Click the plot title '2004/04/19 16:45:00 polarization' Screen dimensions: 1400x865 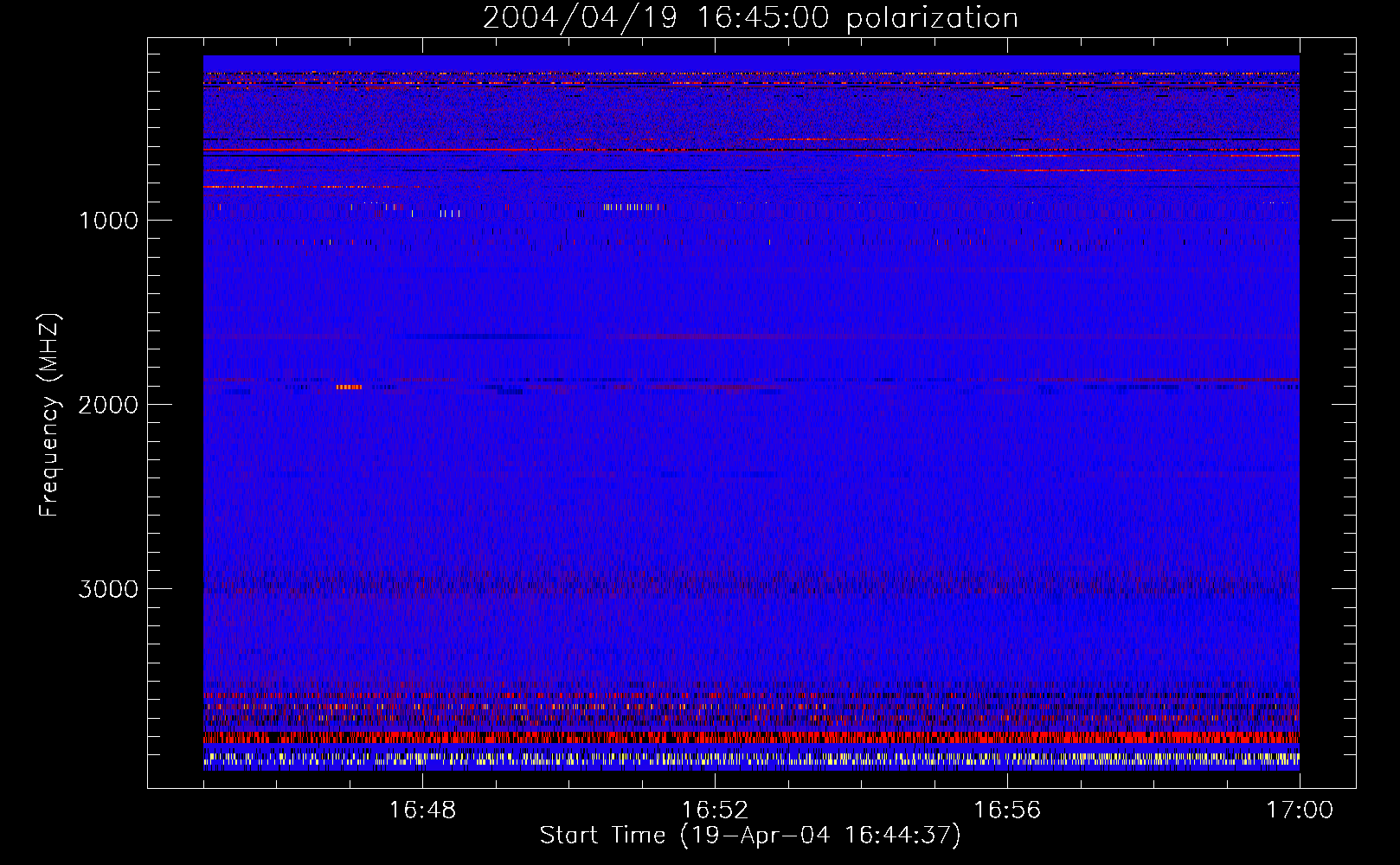750,18
